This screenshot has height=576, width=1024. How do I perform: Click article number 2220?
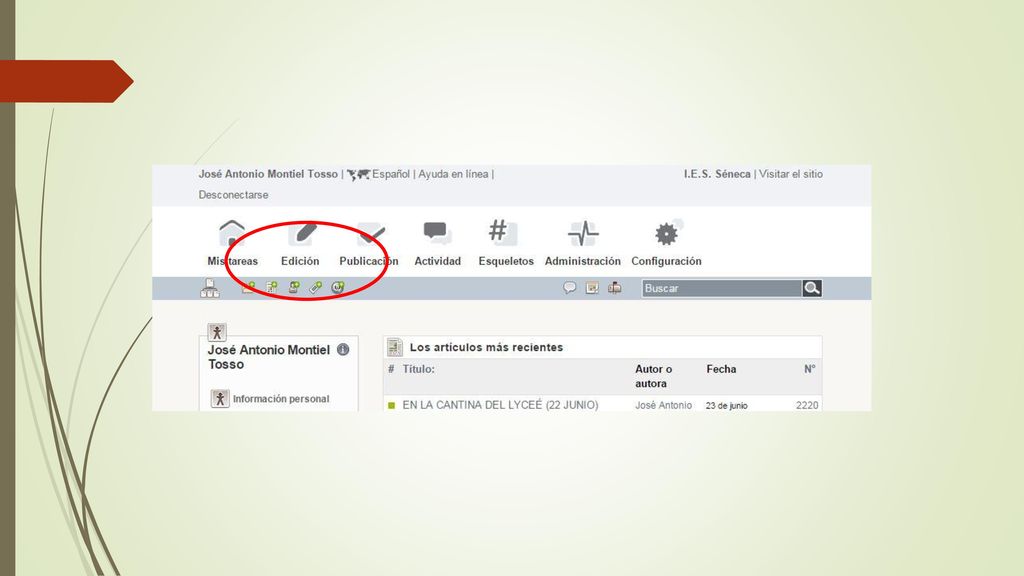tap(807, 406)
